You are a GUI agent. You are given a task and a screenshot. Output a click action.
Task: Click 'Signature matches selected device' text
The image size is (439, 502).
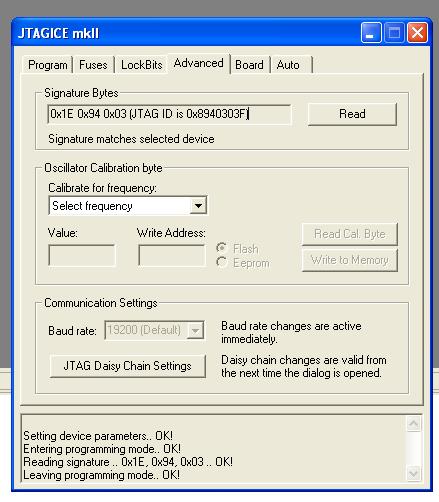pyautogui.click(x=131, y=139)
